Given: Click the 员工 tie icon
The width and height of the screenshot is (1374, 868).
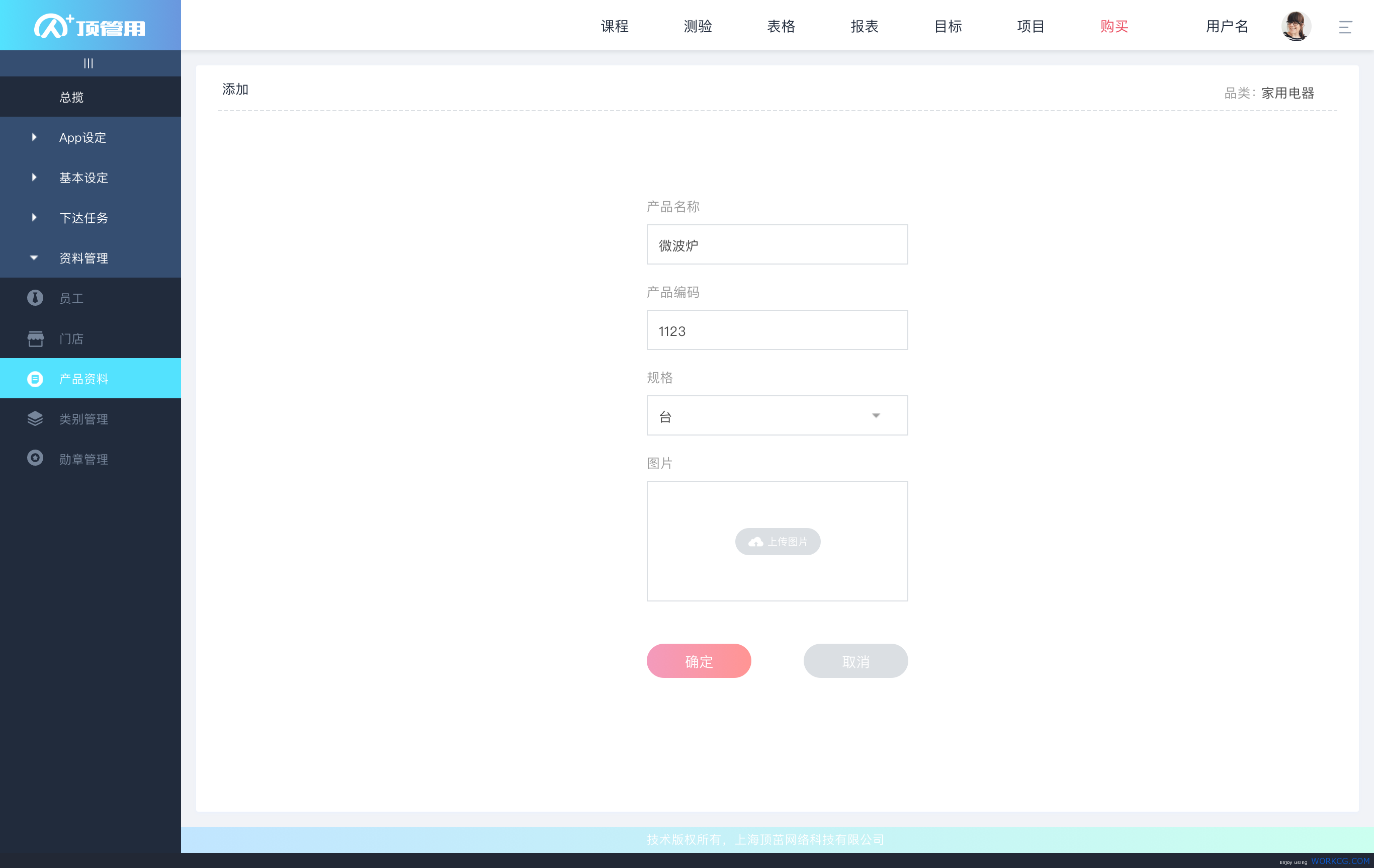Looking at the screenshot, I should tap(35, 298).
